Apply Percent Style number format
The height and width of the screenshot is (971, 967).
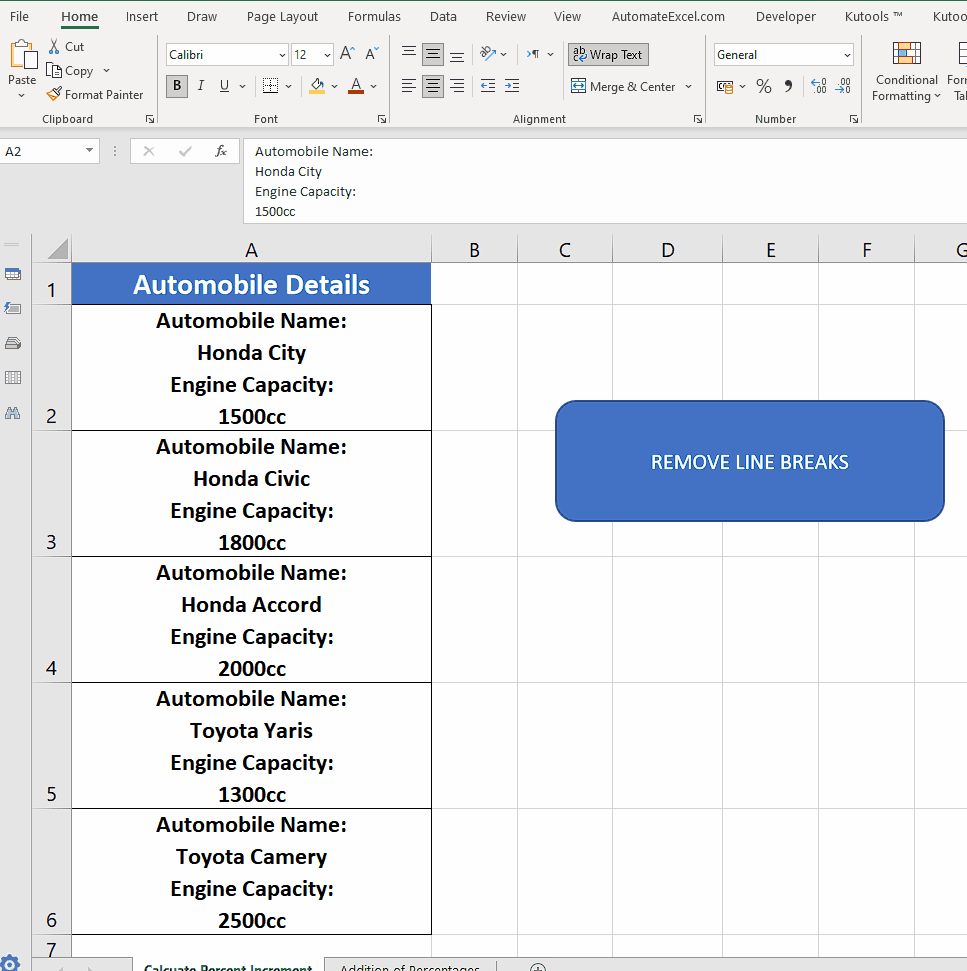[764, 86]
